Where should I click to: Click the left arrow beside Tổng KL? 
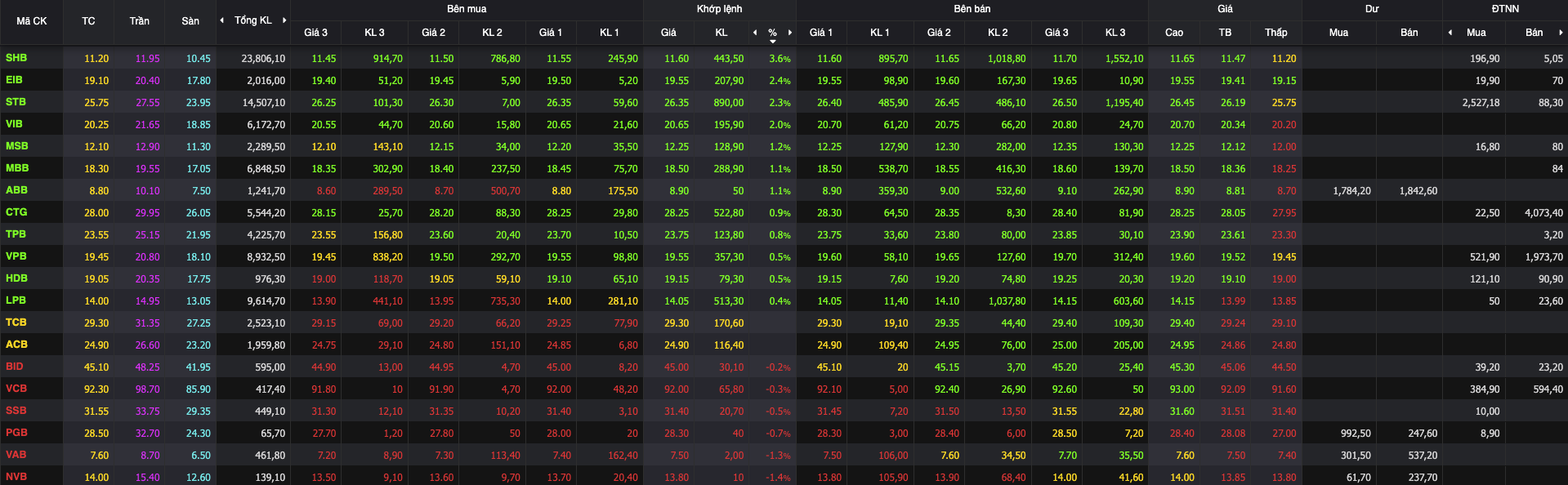click(x=222, y=20)
